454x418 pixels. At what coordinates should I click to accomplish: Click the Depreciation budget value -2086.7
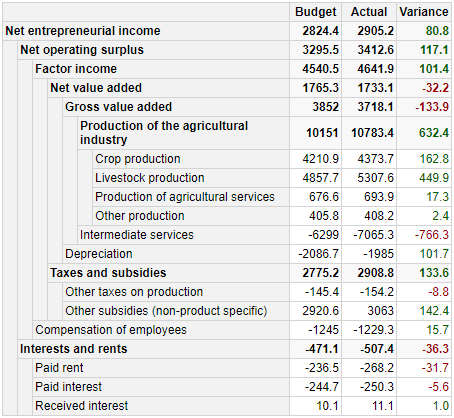tap(316, 254)
